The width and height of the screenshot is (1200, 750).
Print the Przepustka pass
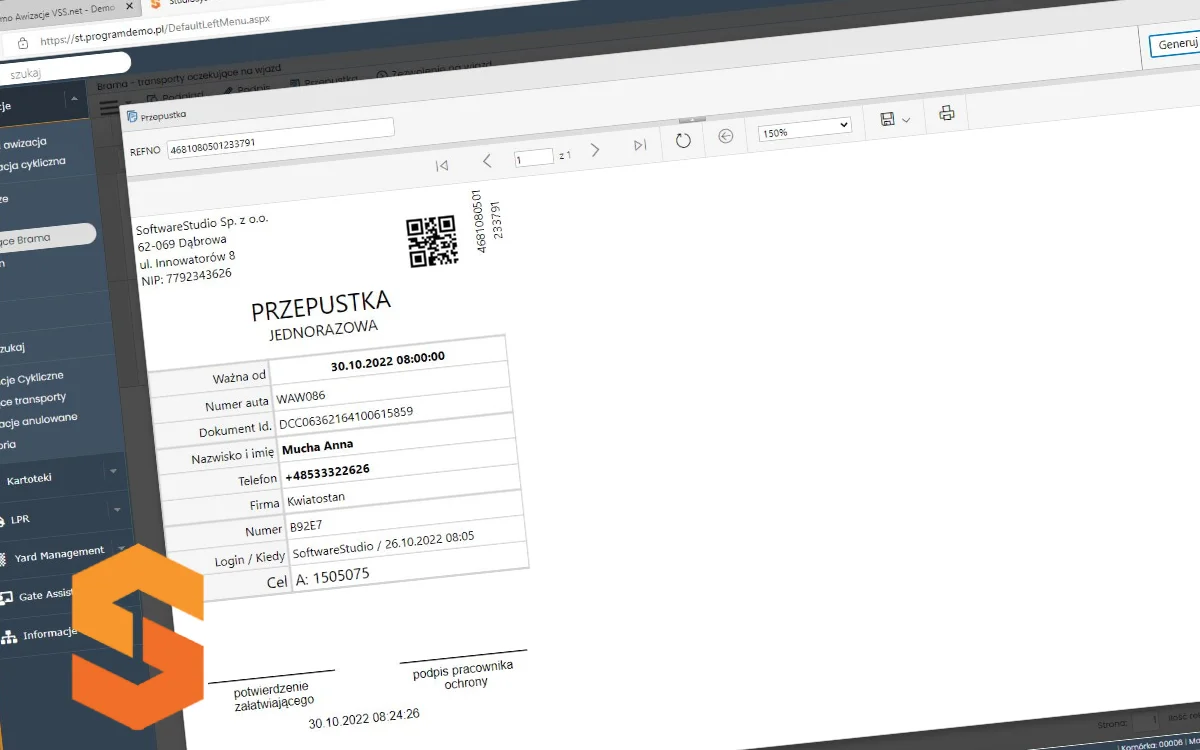[946, 113]
